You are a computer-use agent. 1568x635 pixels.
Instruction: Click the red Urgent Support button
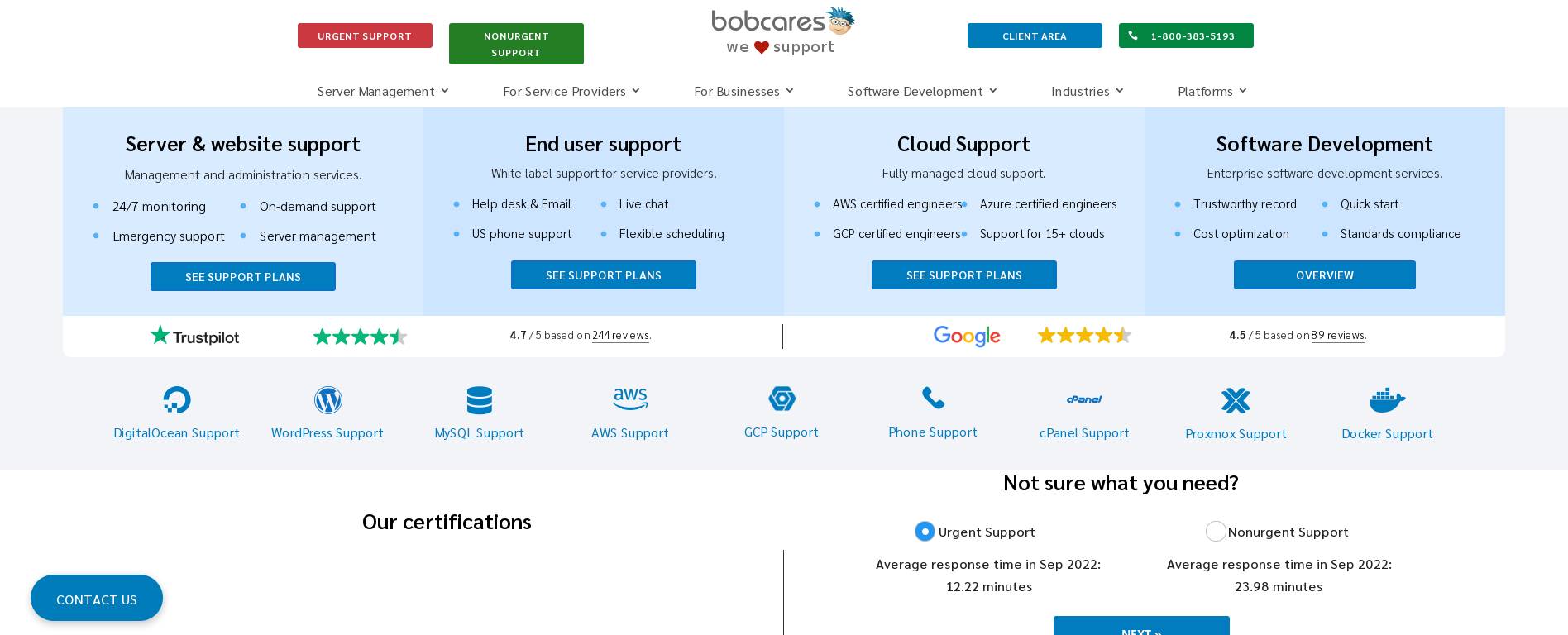[x=365, y=36]
